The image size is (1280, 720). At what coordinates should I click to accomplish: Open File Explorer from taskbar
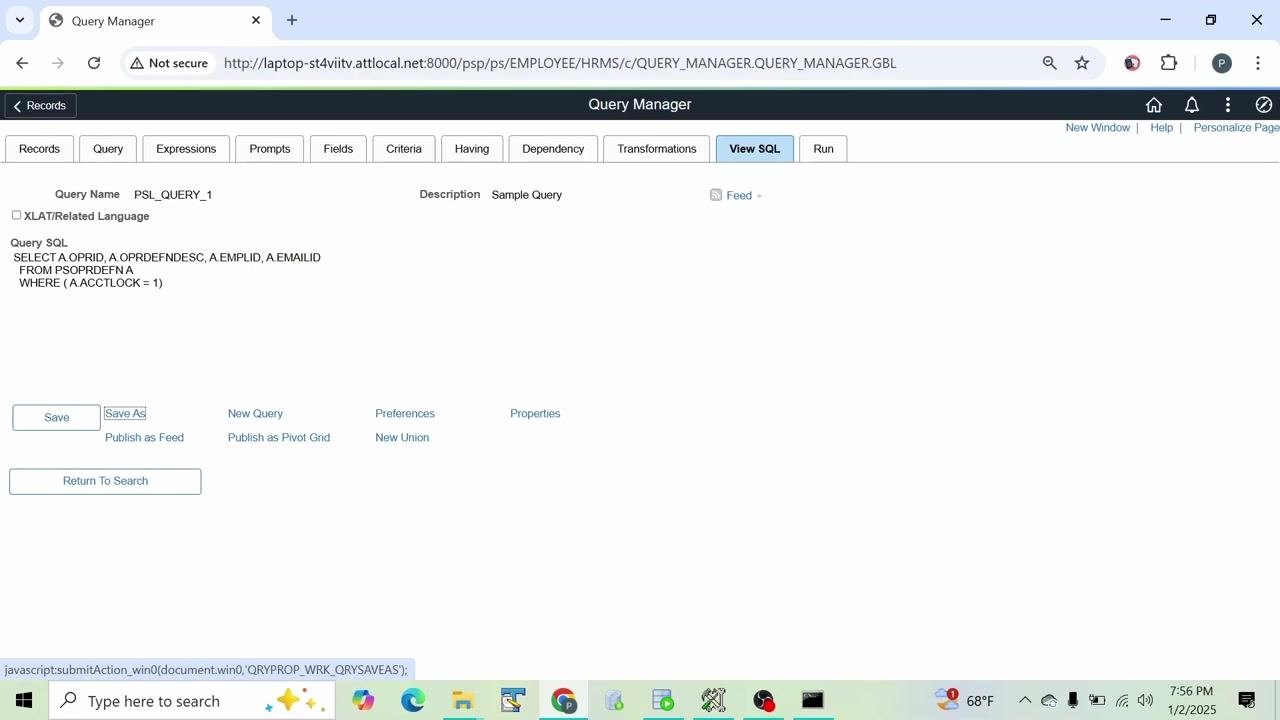[x=462, y=701]
